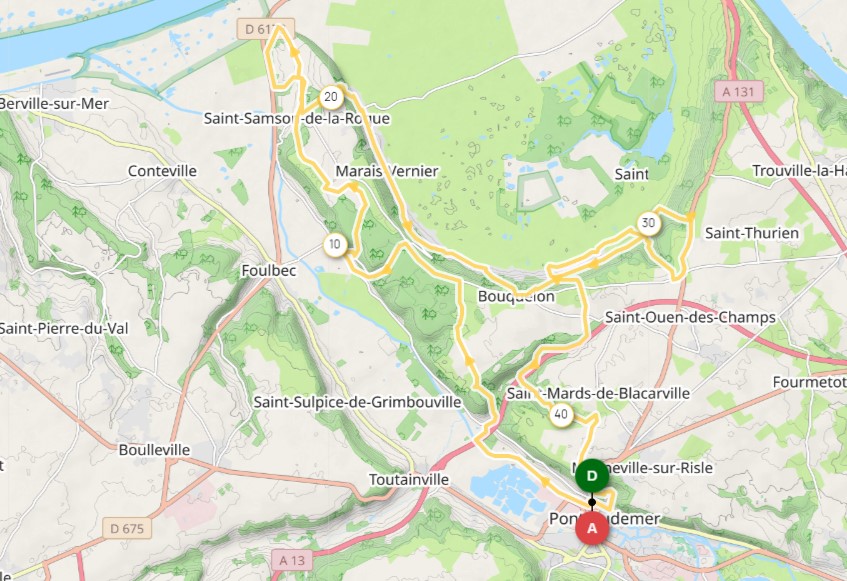Select the kilometer 20 route marker
This screenshot has width=847, height=581.
click(331, 97)
